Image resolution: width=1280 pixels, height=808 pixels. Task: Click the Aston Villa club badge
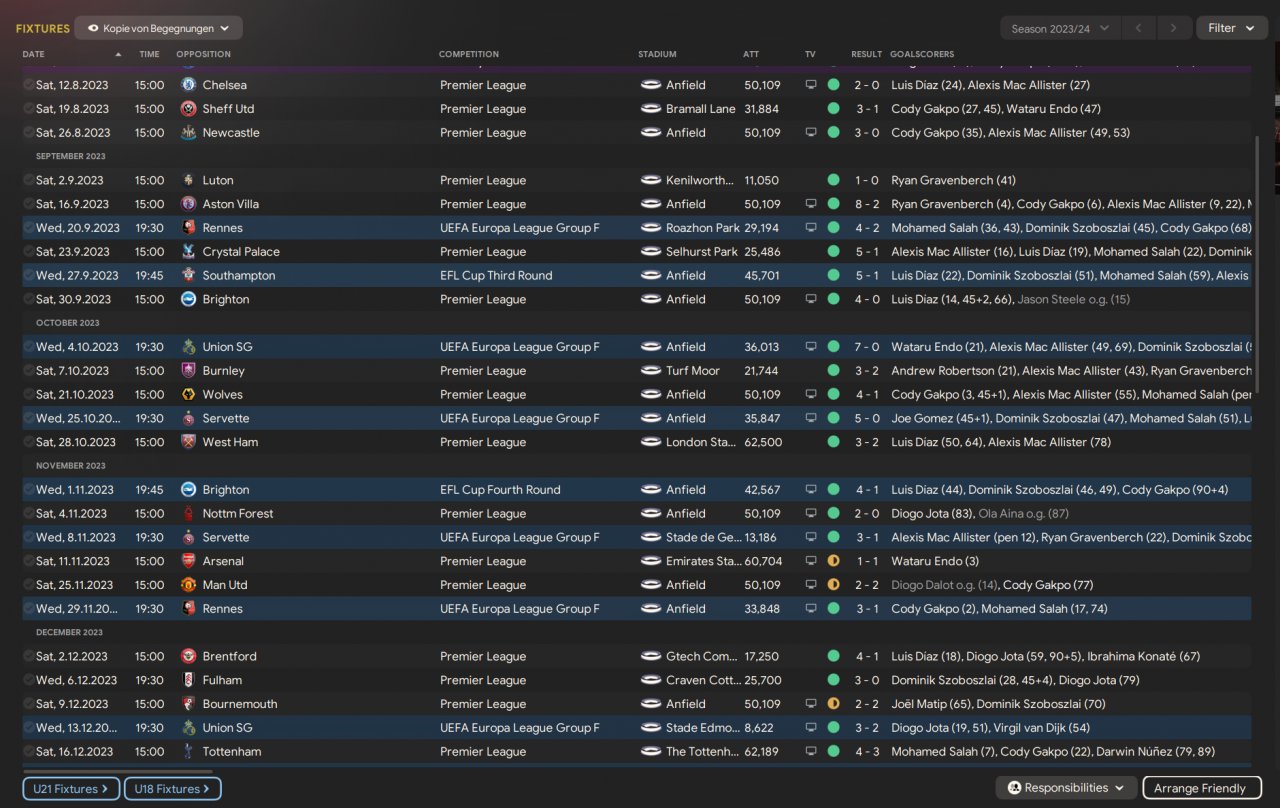pos(188,204)
